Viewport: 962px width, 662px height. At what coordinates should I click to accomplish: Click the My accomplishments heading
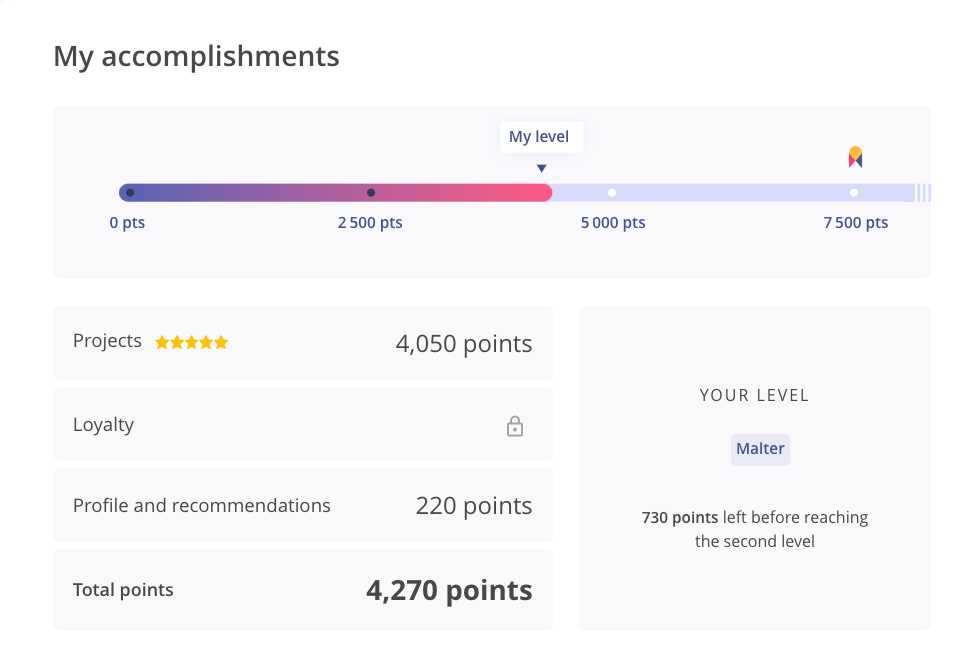(196, 56)
